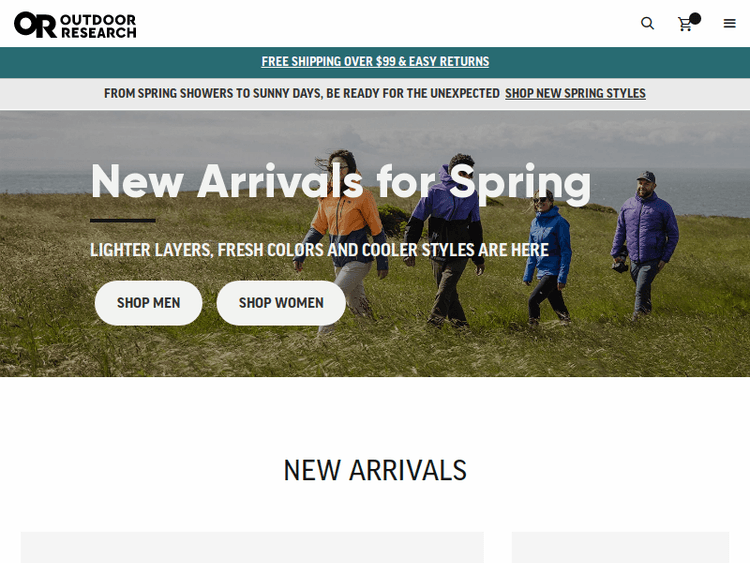Click the NEW ARRIVALS section heading
The width and height of the screenshot is (750, 563).
pyautogui.click(x=375, y=470)
